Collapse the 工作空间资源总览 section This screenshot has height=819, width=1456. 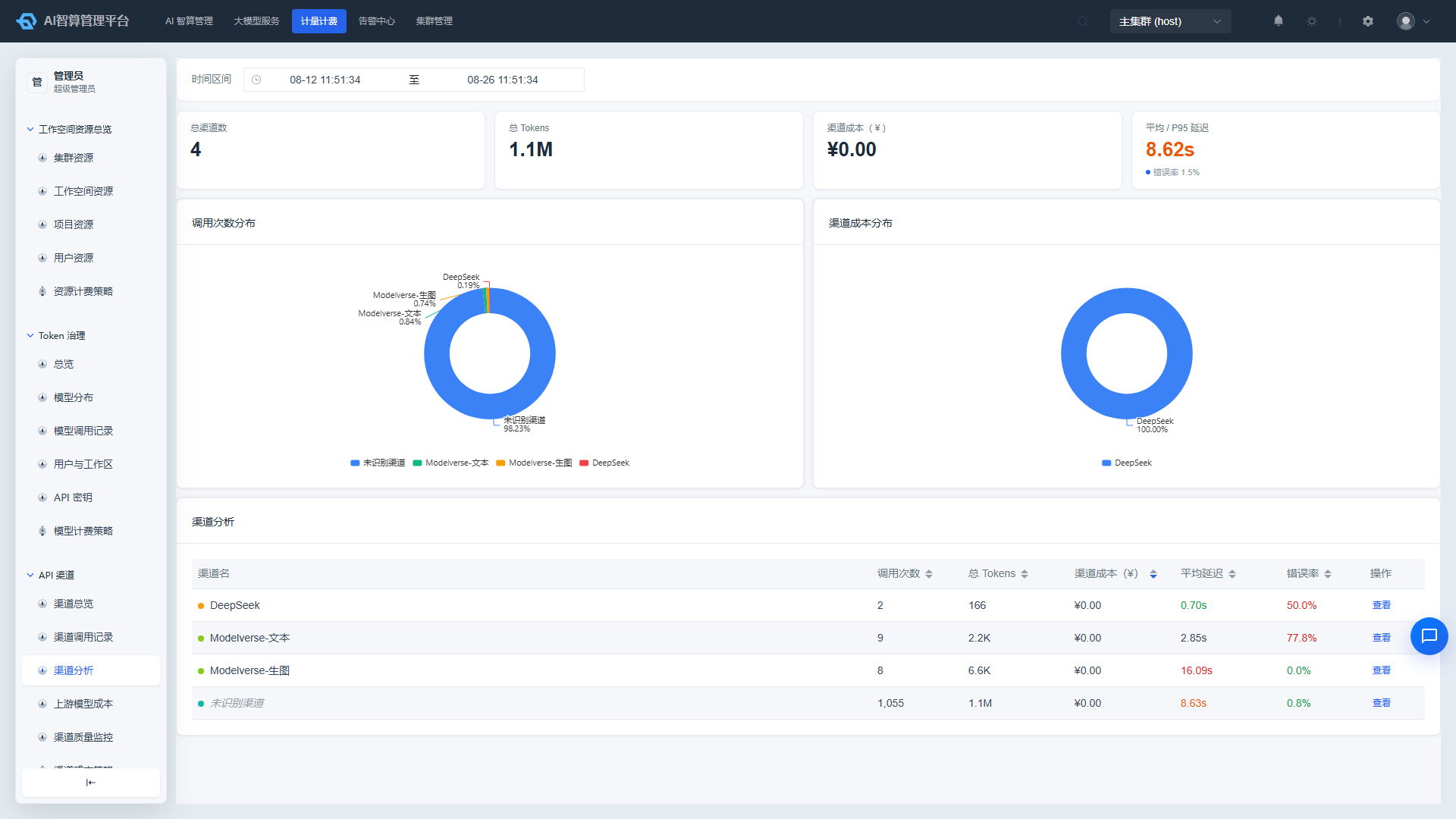(69, 129)
